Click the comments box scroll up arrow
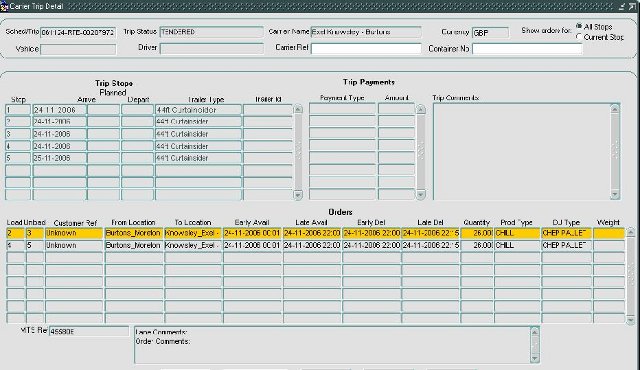This screenshot has width=640, height=370. (535, 332)
